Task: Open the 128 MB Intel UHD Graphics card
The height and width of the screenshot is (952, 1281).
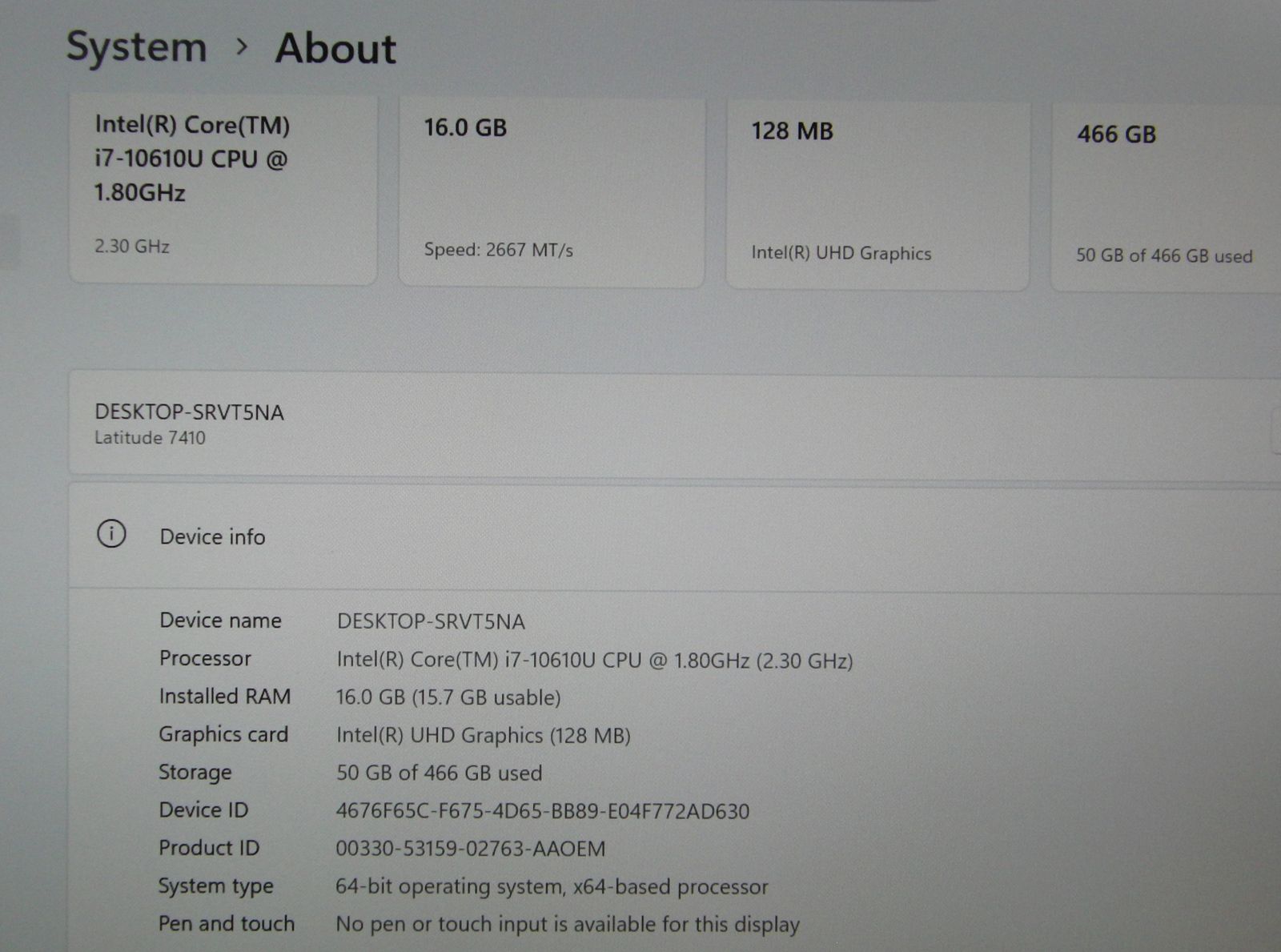Action: click(877, 195)
